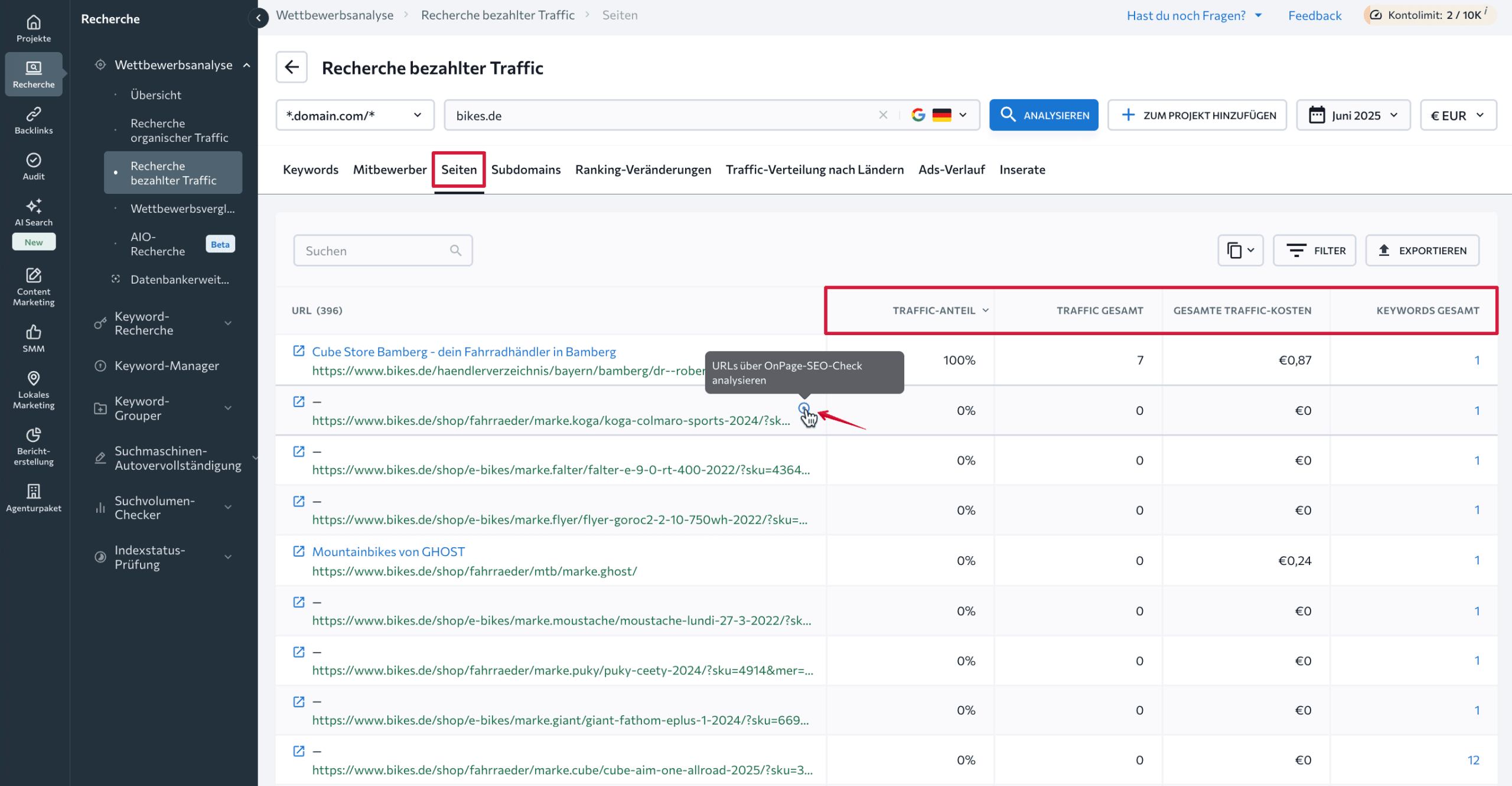
Task: Open Übersicht in sidebar
Action: tap(156, 95)
